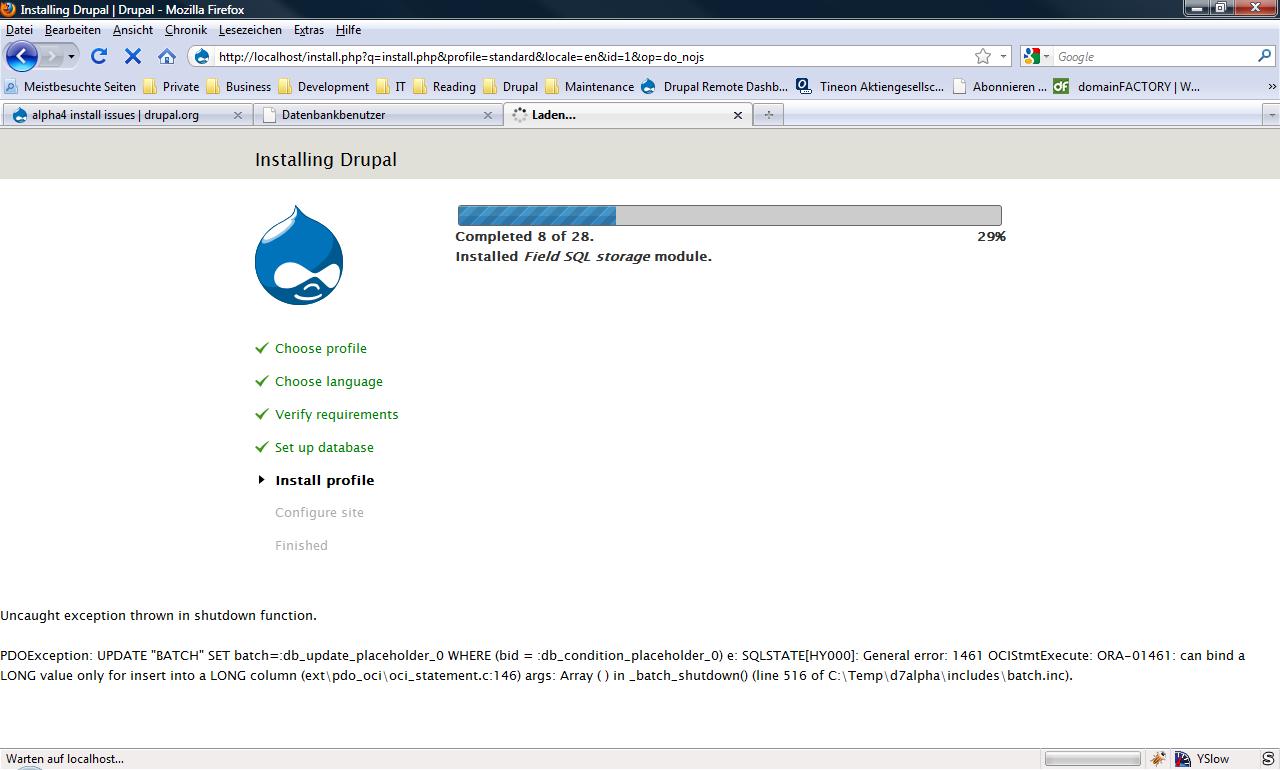Viewport: 1280px width, 770px height.
Task: Close the Datenbankbenutzer tab
Action: (x=488, y=115)
